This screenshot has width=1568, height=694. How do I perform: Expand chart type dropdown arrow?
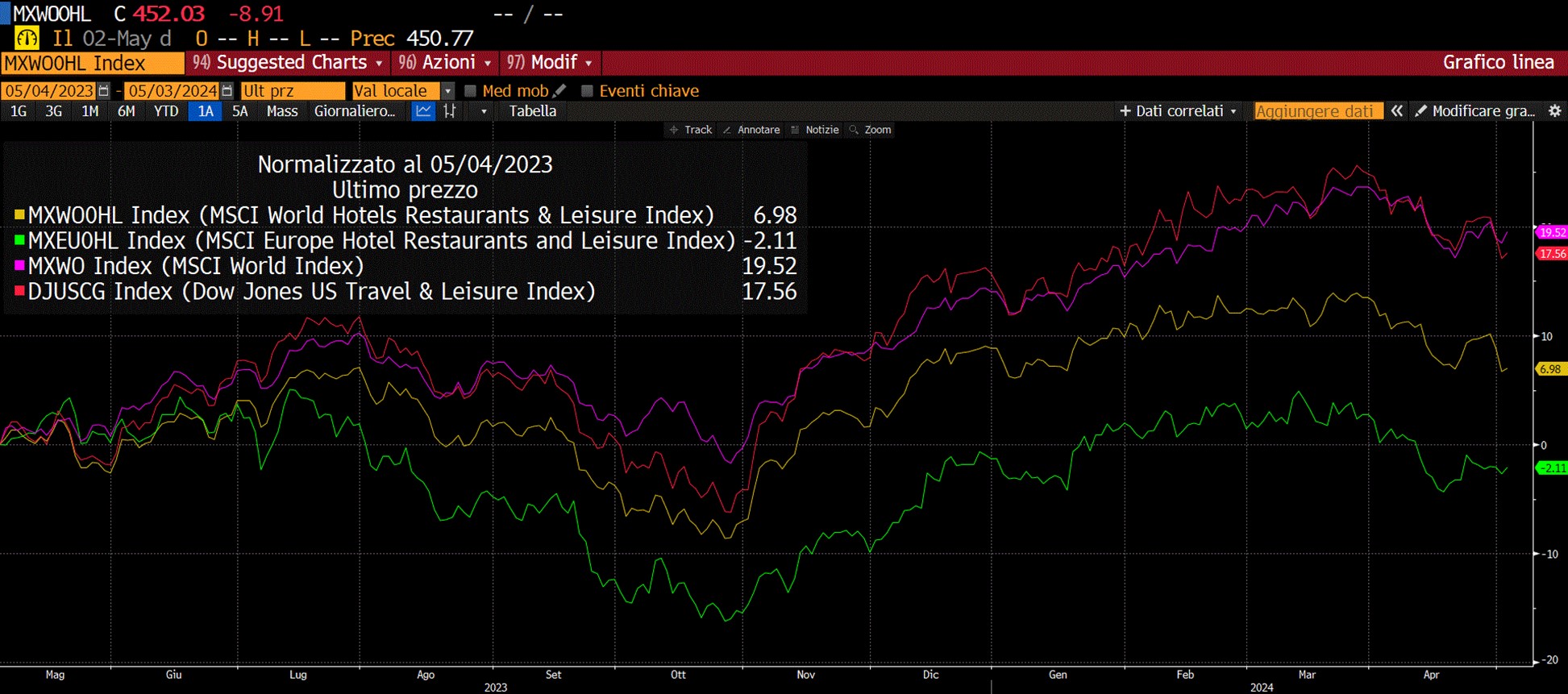click(x=484, y=111)
